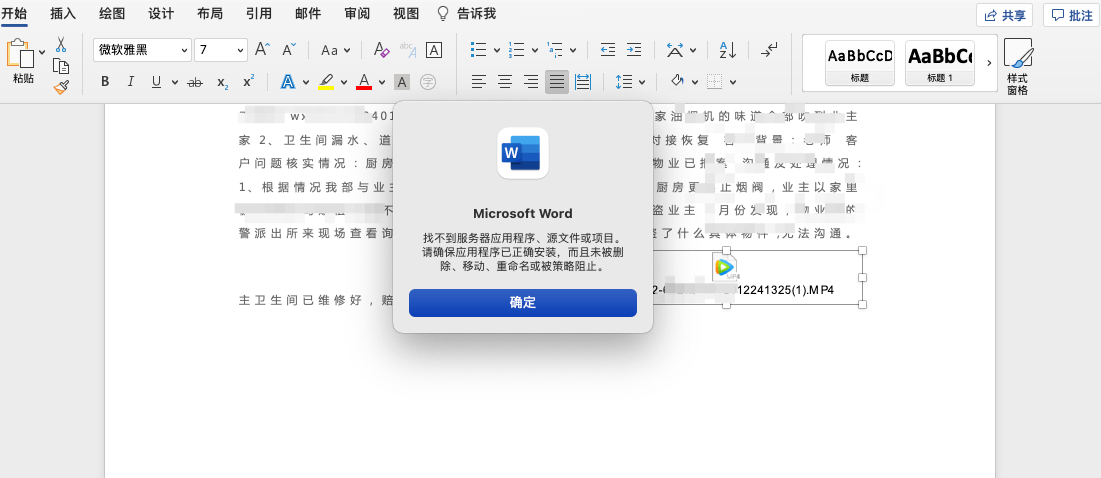Click the Cut scissors icon
The image size is (1101, 478).
61,44
